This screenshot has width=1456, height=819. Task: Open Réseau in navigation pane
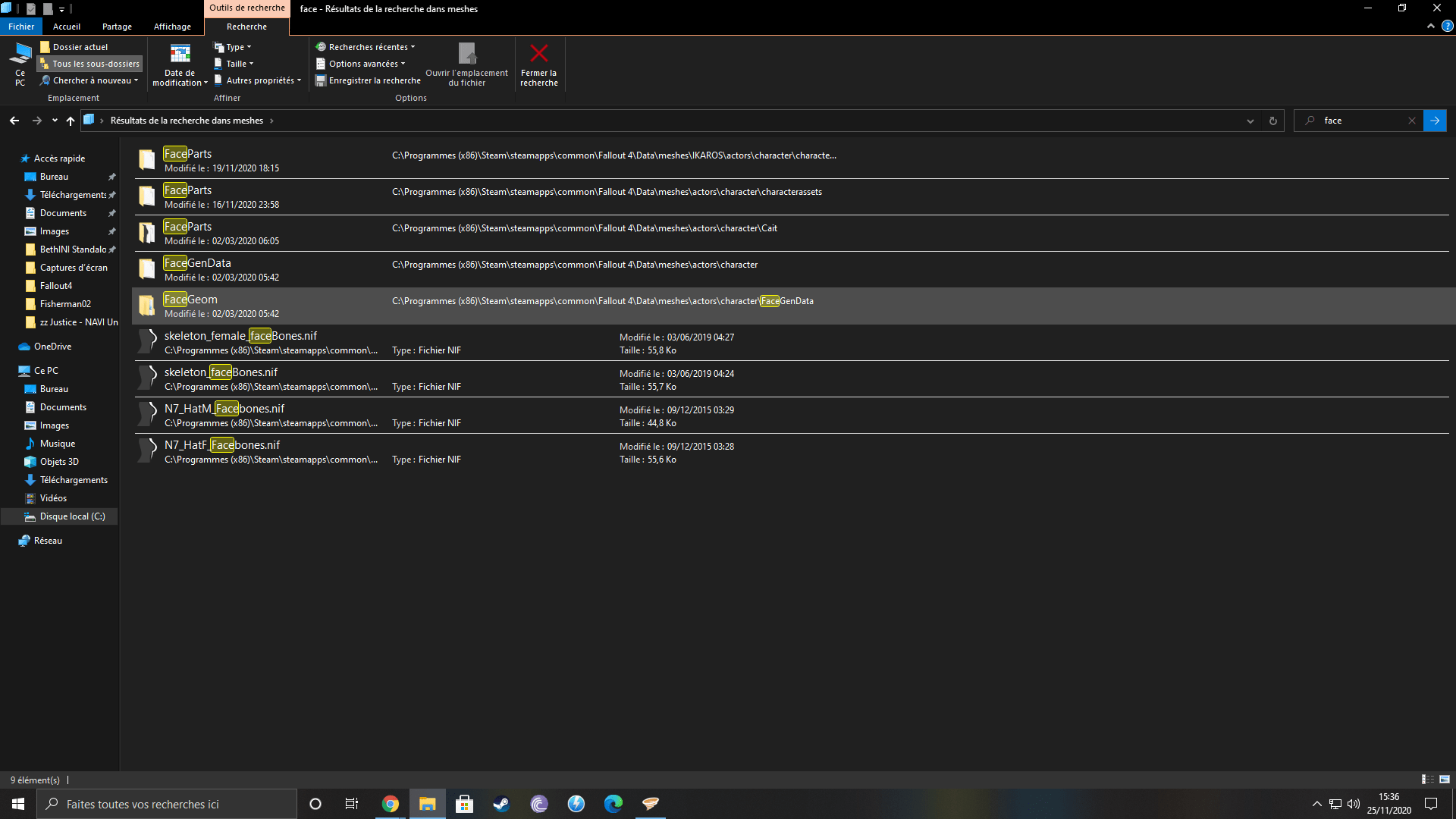[x=48, y=541]
